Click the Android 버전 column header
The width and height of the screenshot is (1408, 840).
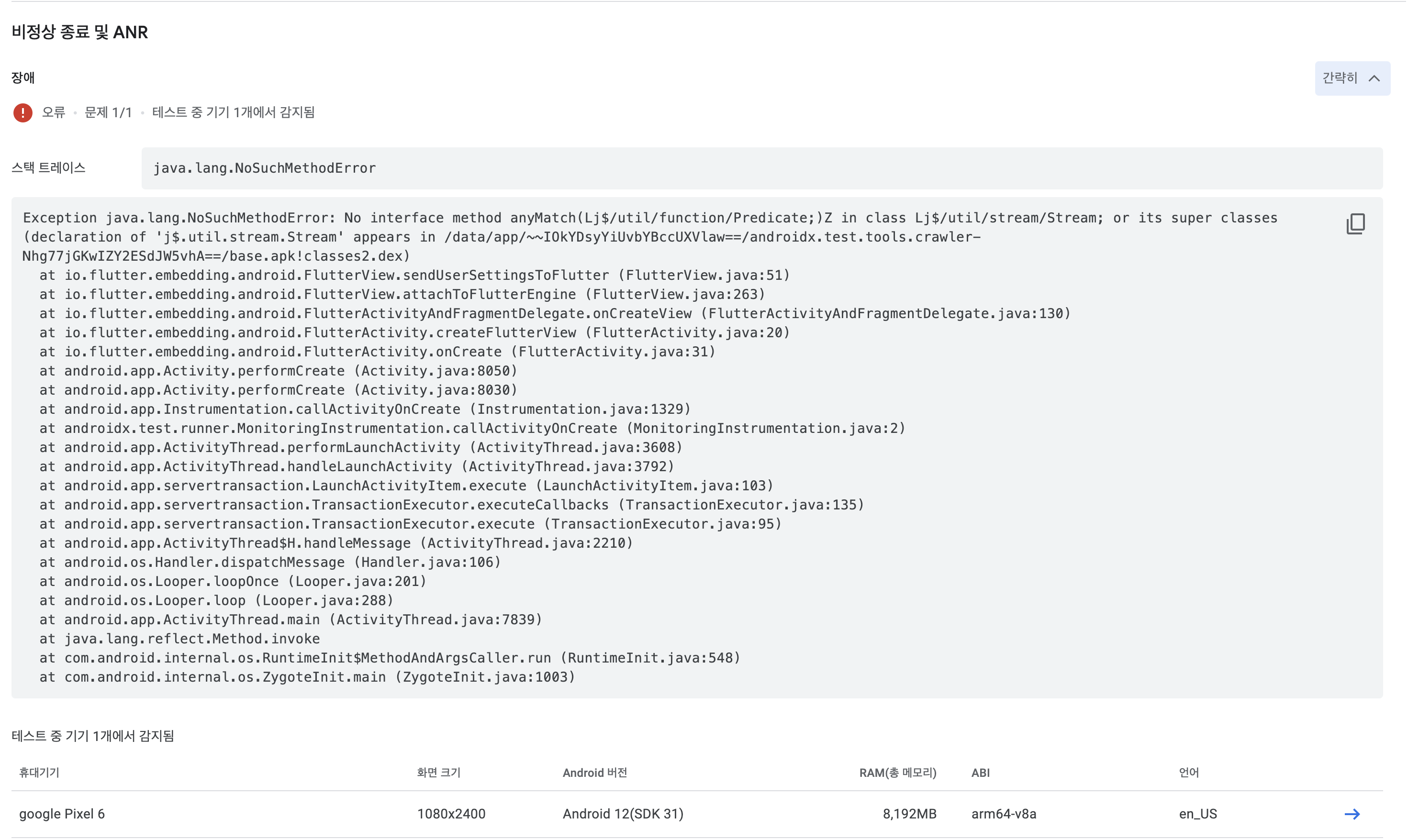[x=594, y=773]
